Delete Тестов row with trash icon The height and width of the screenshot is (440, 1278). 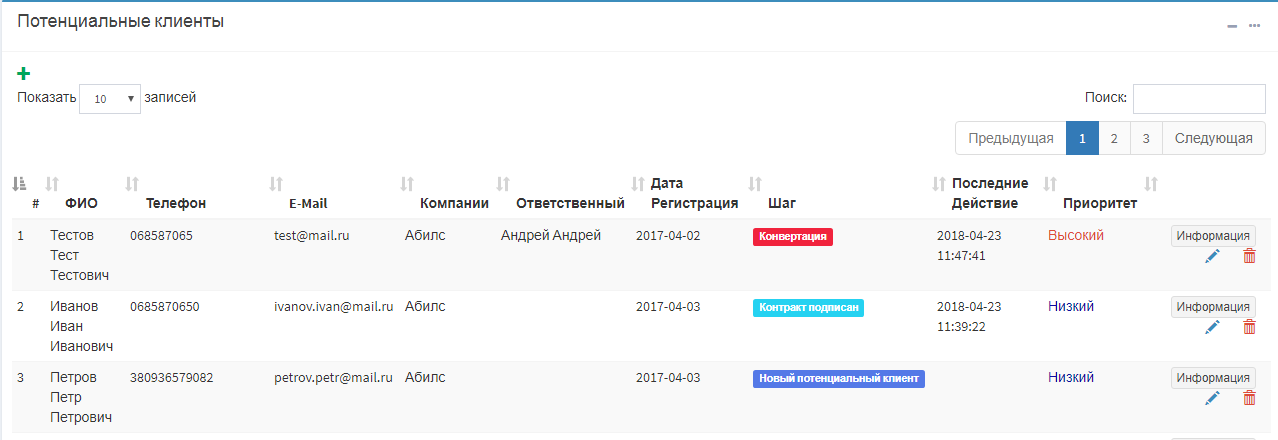point(1249,256)
